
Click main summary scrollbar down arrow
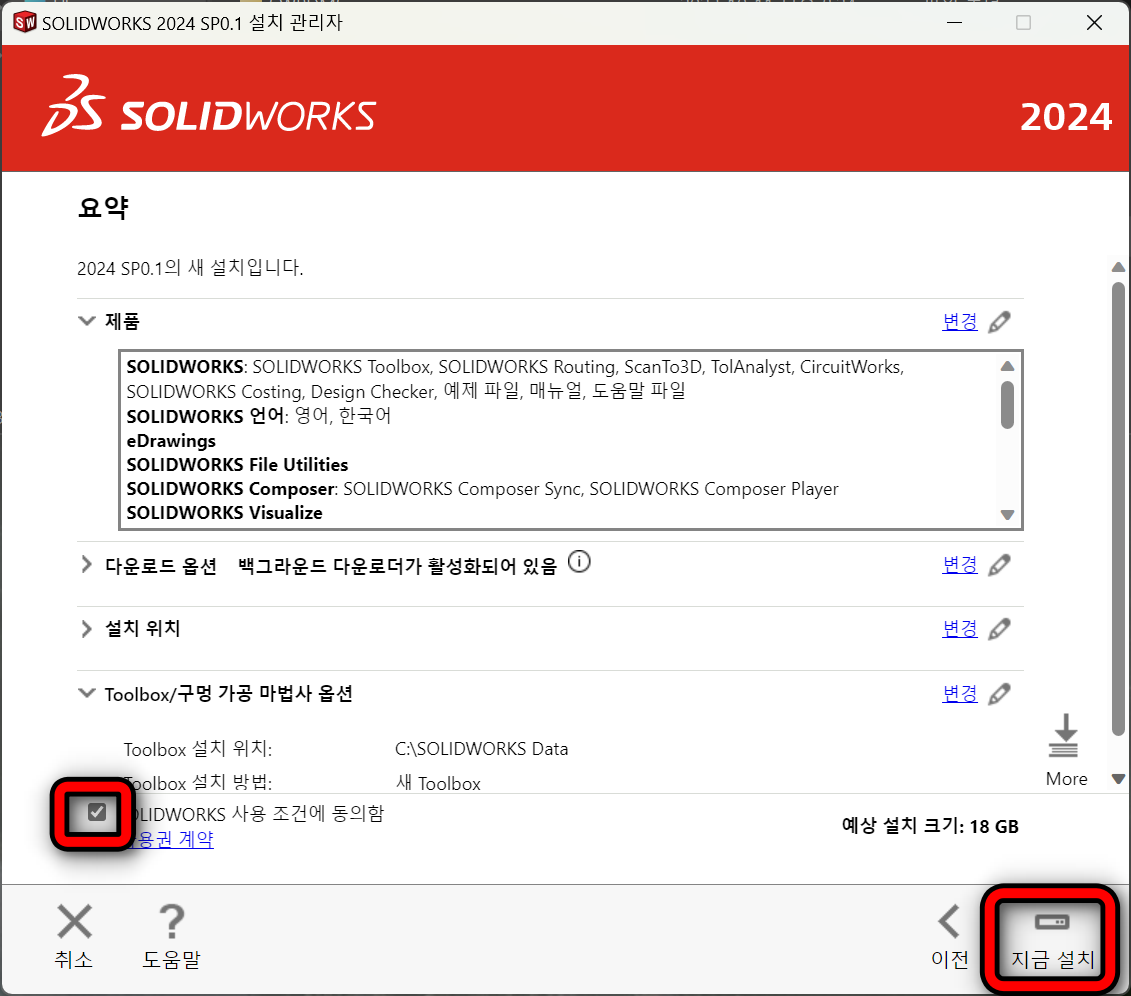(x=1118, y=779)
